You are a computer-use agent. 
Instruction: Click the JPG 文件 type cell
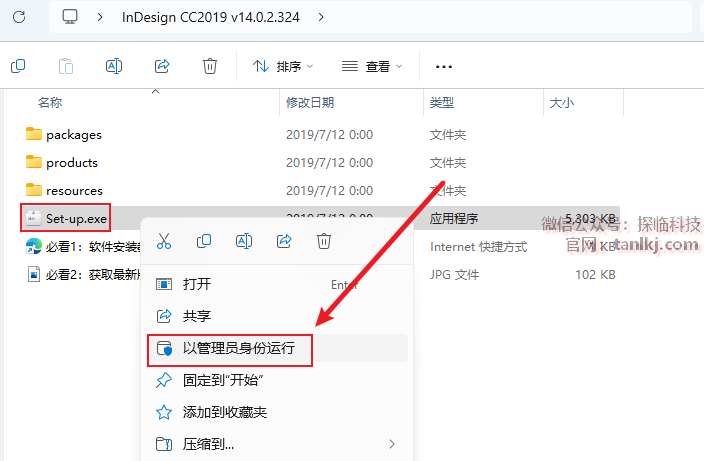(x=454, y=275)
